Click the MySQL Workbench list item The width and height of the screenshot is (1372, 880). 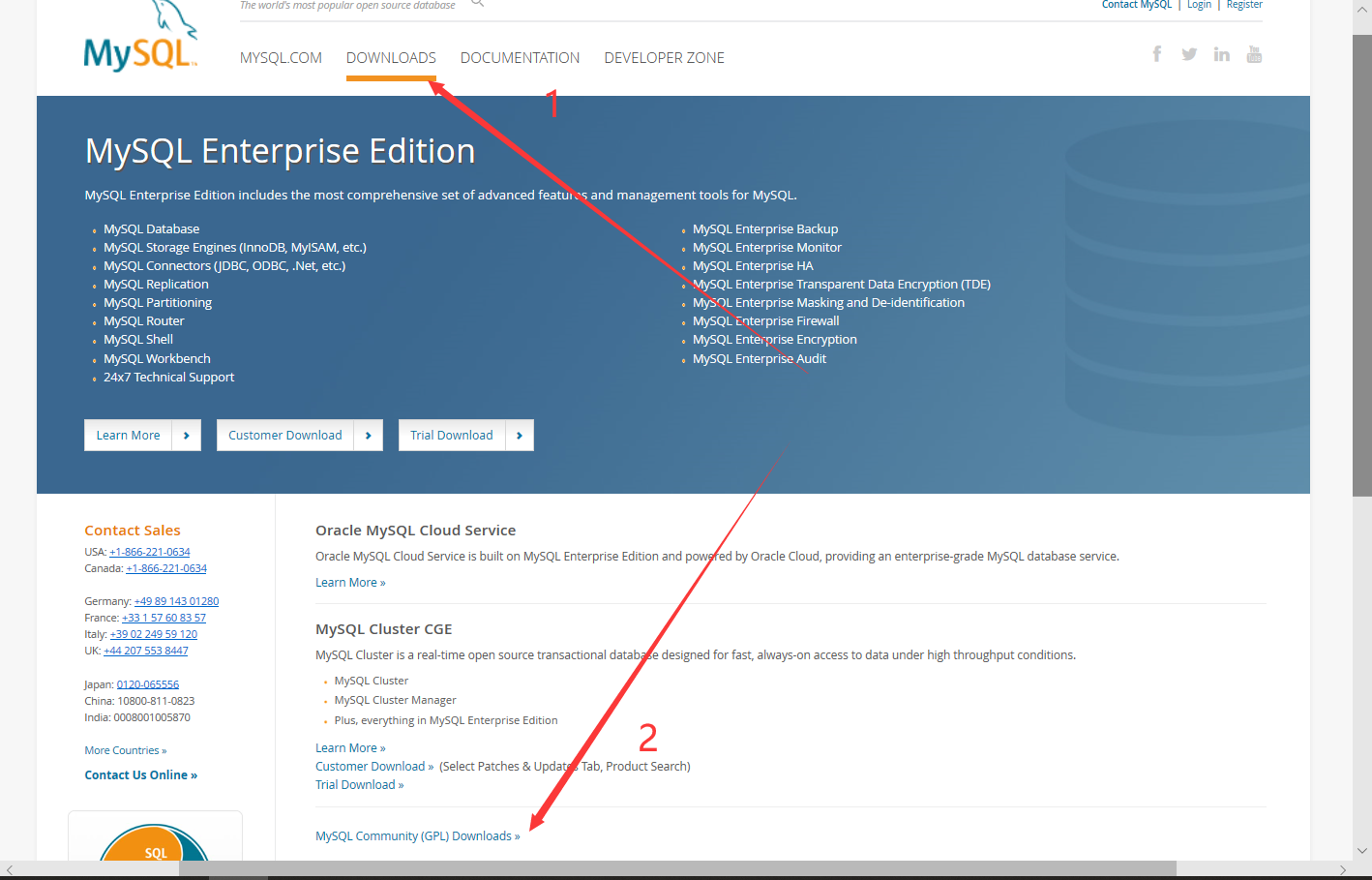pyautogui.click(x=157, y=359)
